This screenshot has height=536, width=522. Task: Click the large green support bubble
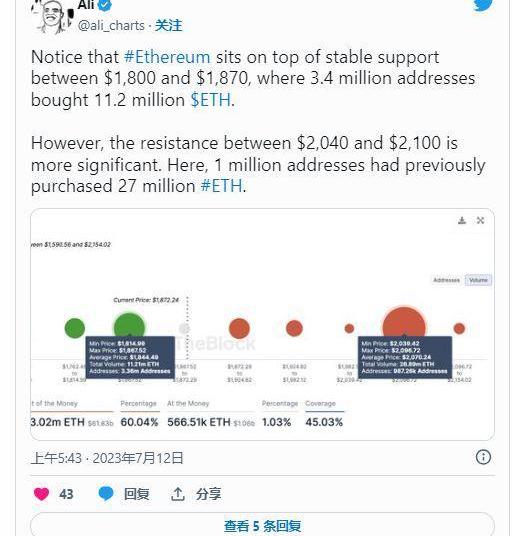coord(129,325)
